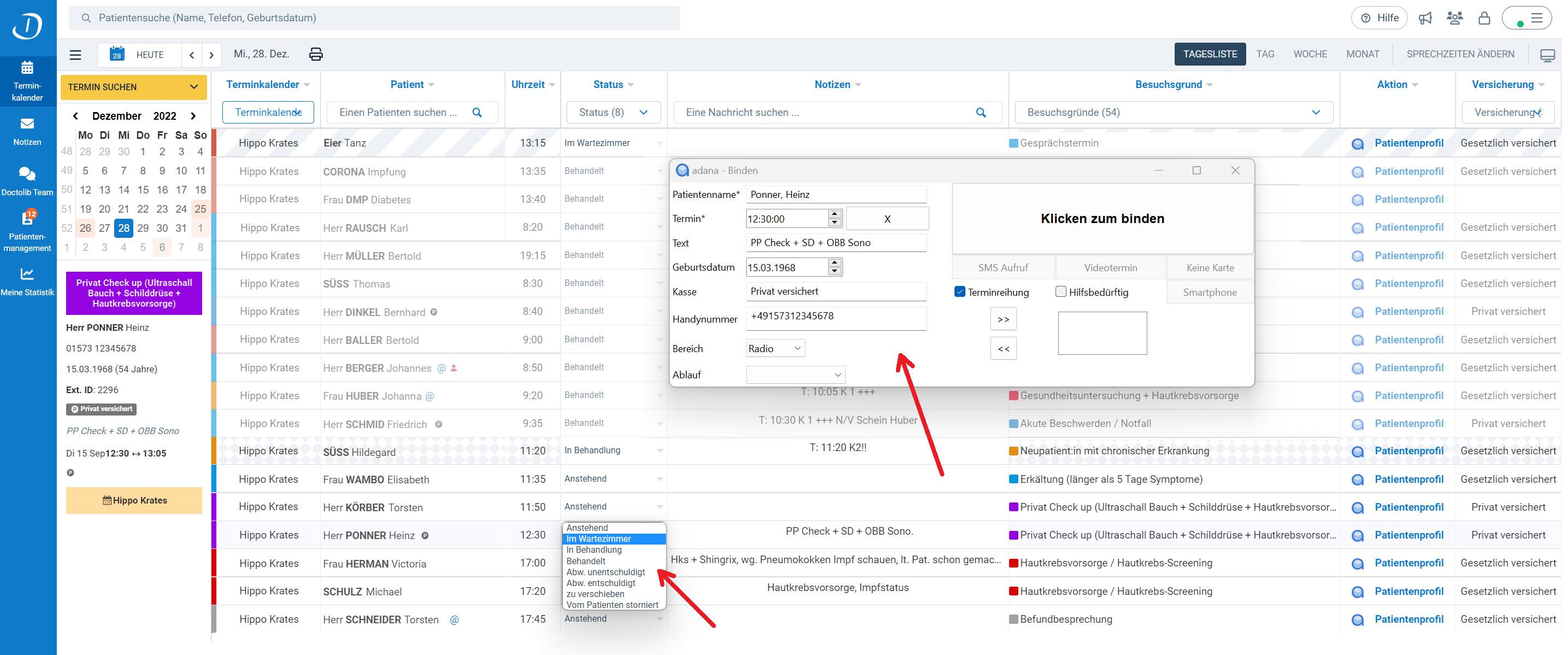Uncheck the Terminreihung checkbox
The image size is (1568, 655).
coord(959,292)
